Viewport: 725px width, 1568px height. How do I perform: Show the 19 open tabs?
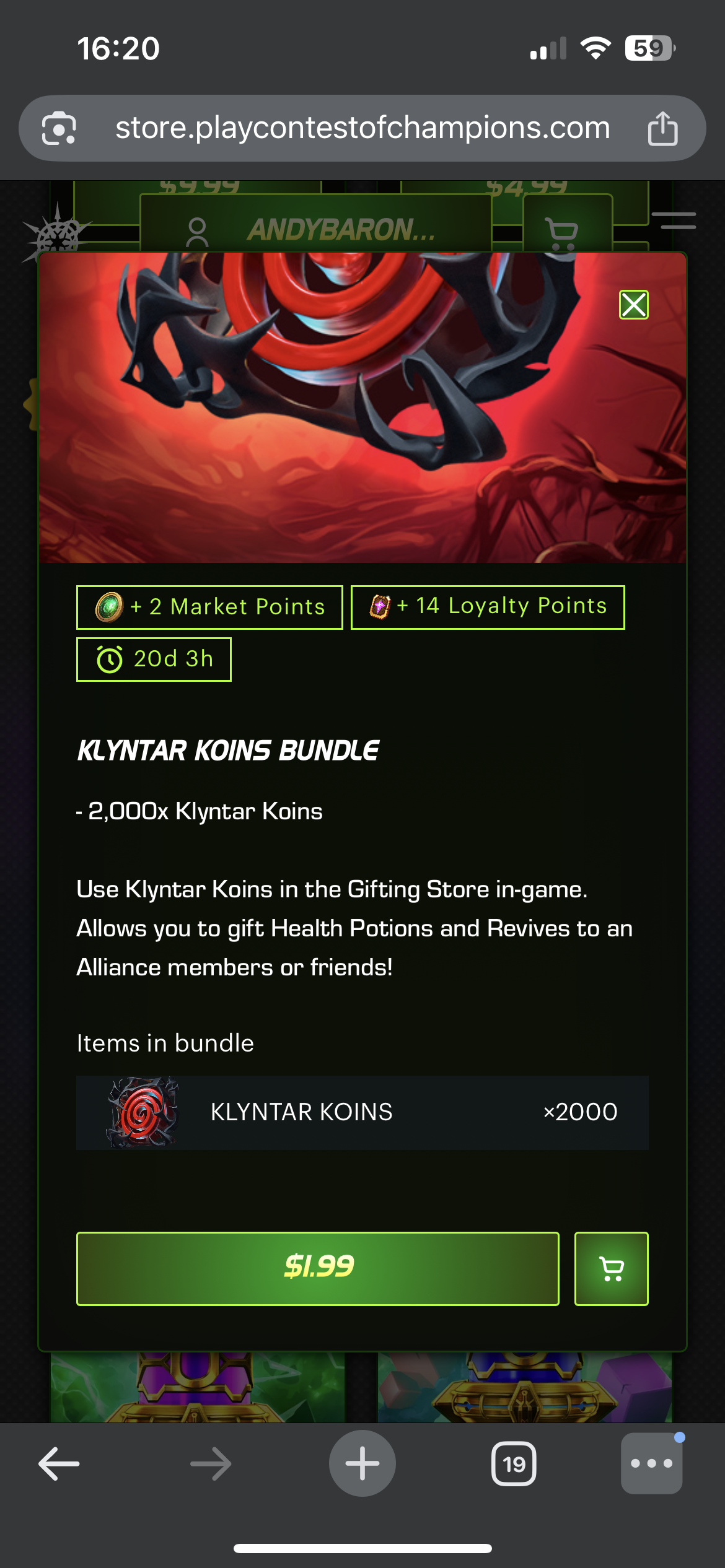click(x=514, y=1464)
